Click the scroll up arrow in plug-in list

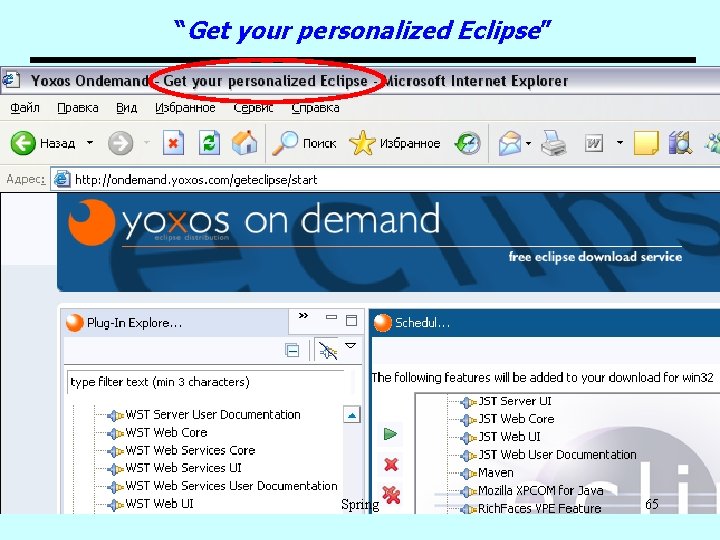pos(352,415)
